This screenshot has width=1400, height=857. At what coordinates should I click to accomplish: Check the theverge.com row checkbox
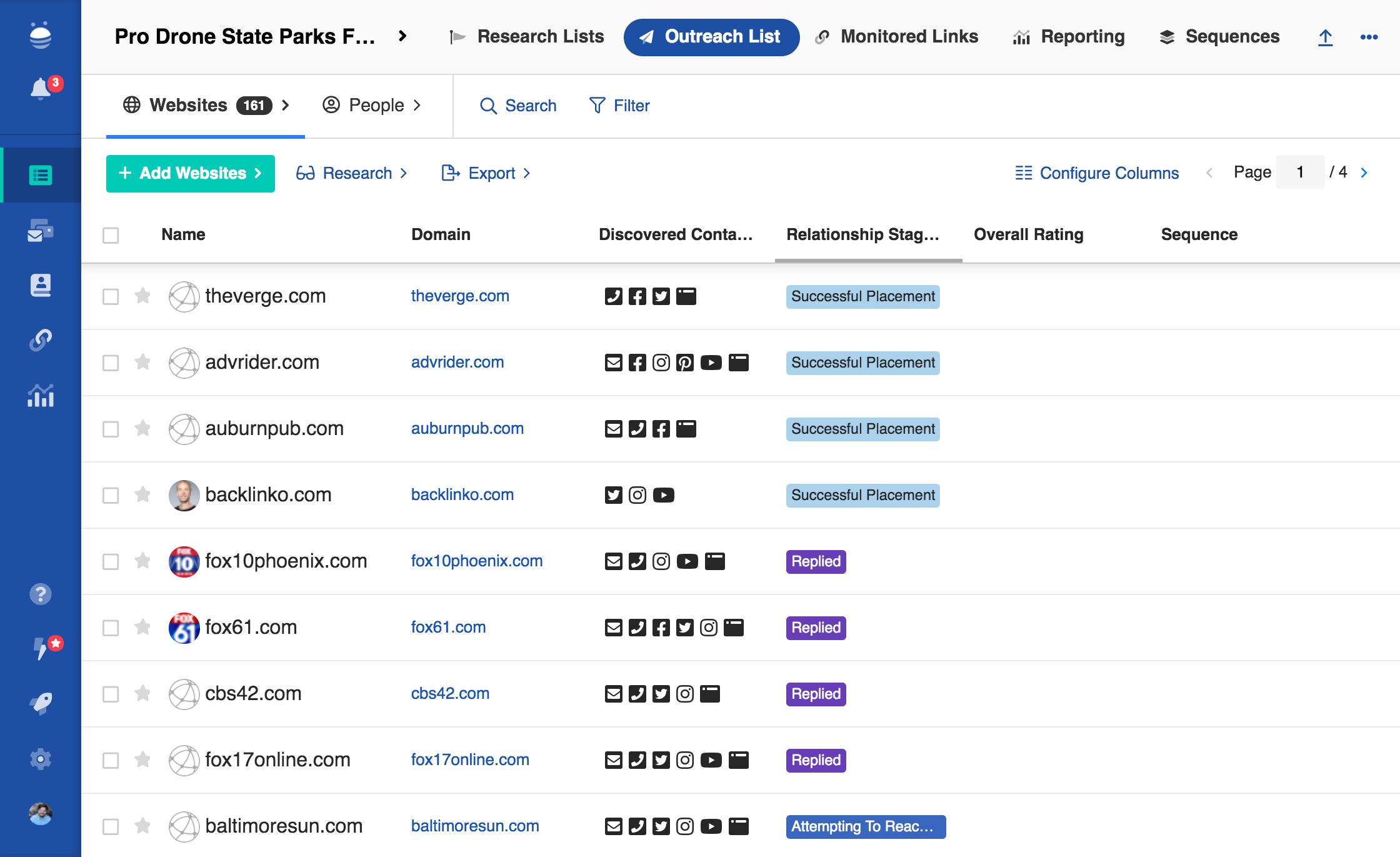point(111,296)
